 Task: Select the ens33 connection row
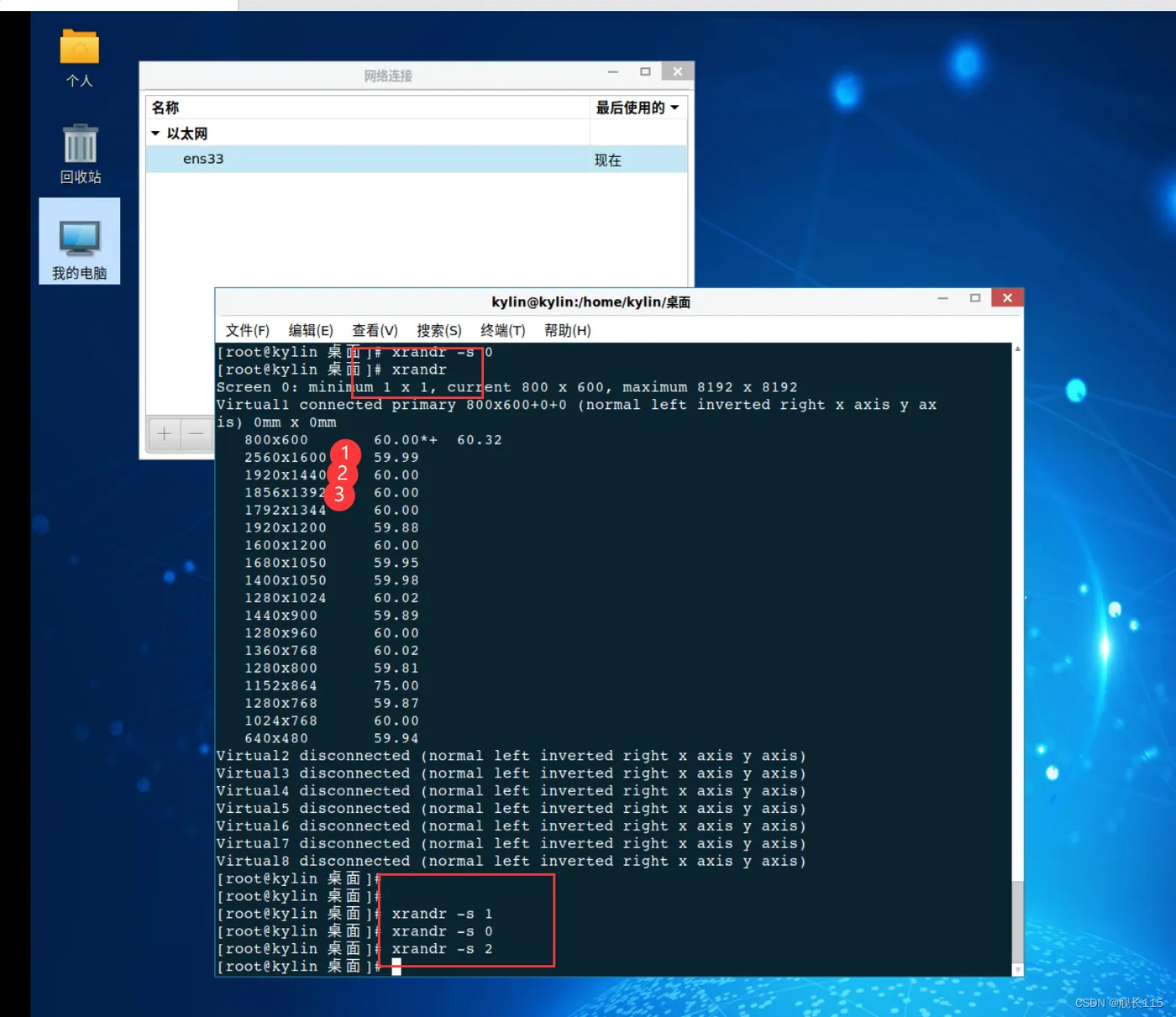(417, 159)
